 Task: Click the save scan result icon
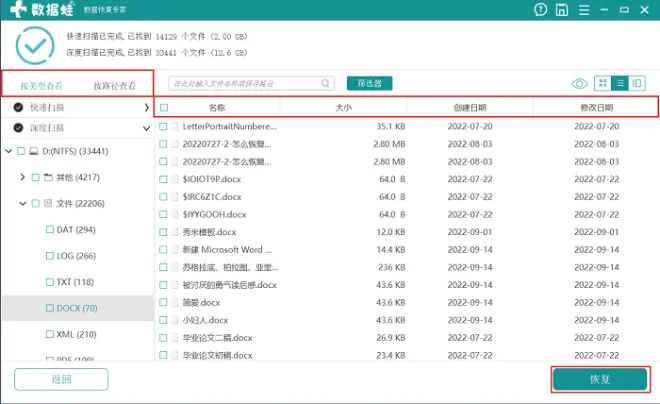(562, 9)
